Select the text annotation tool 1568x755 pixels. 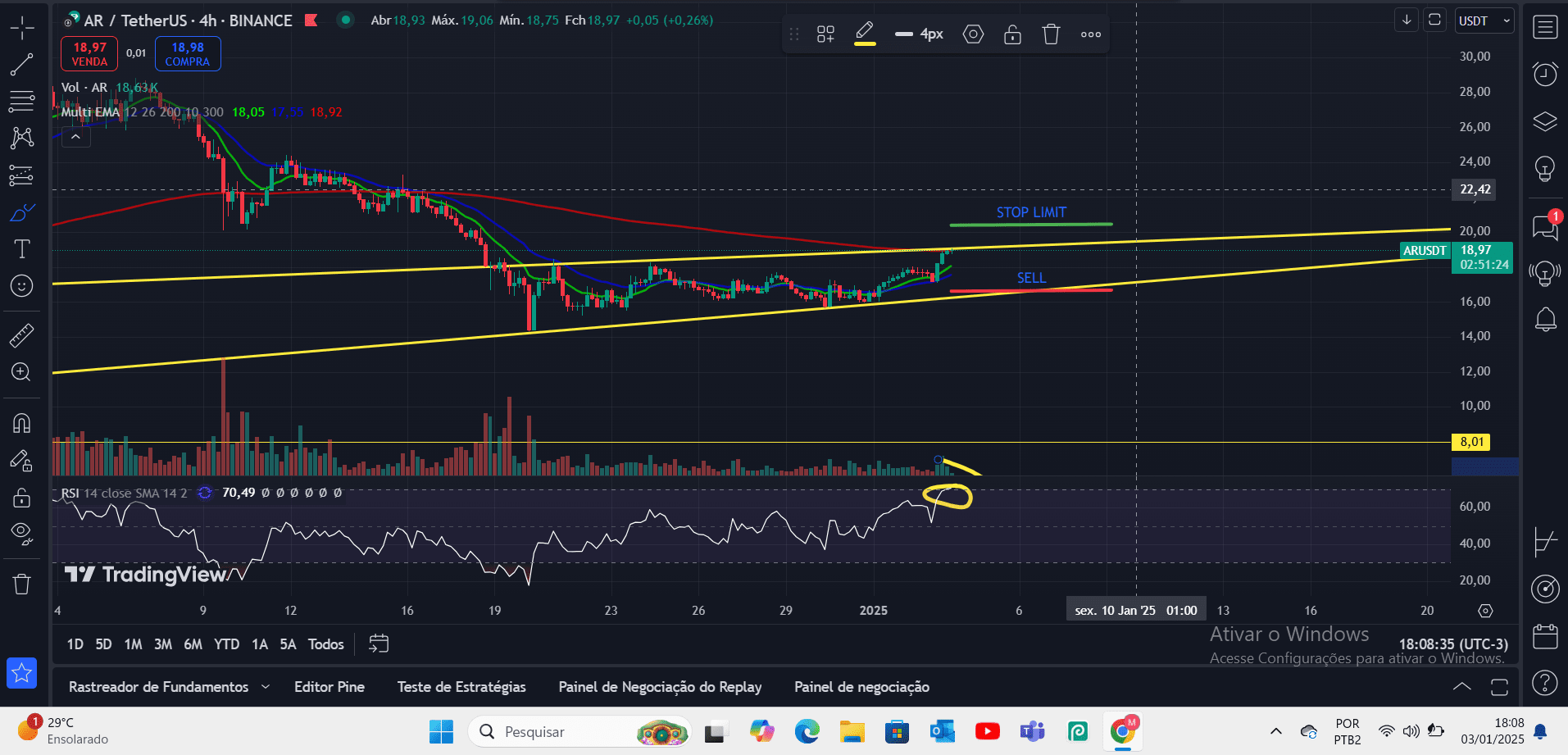pyautogui.click(x=22, y=249)
